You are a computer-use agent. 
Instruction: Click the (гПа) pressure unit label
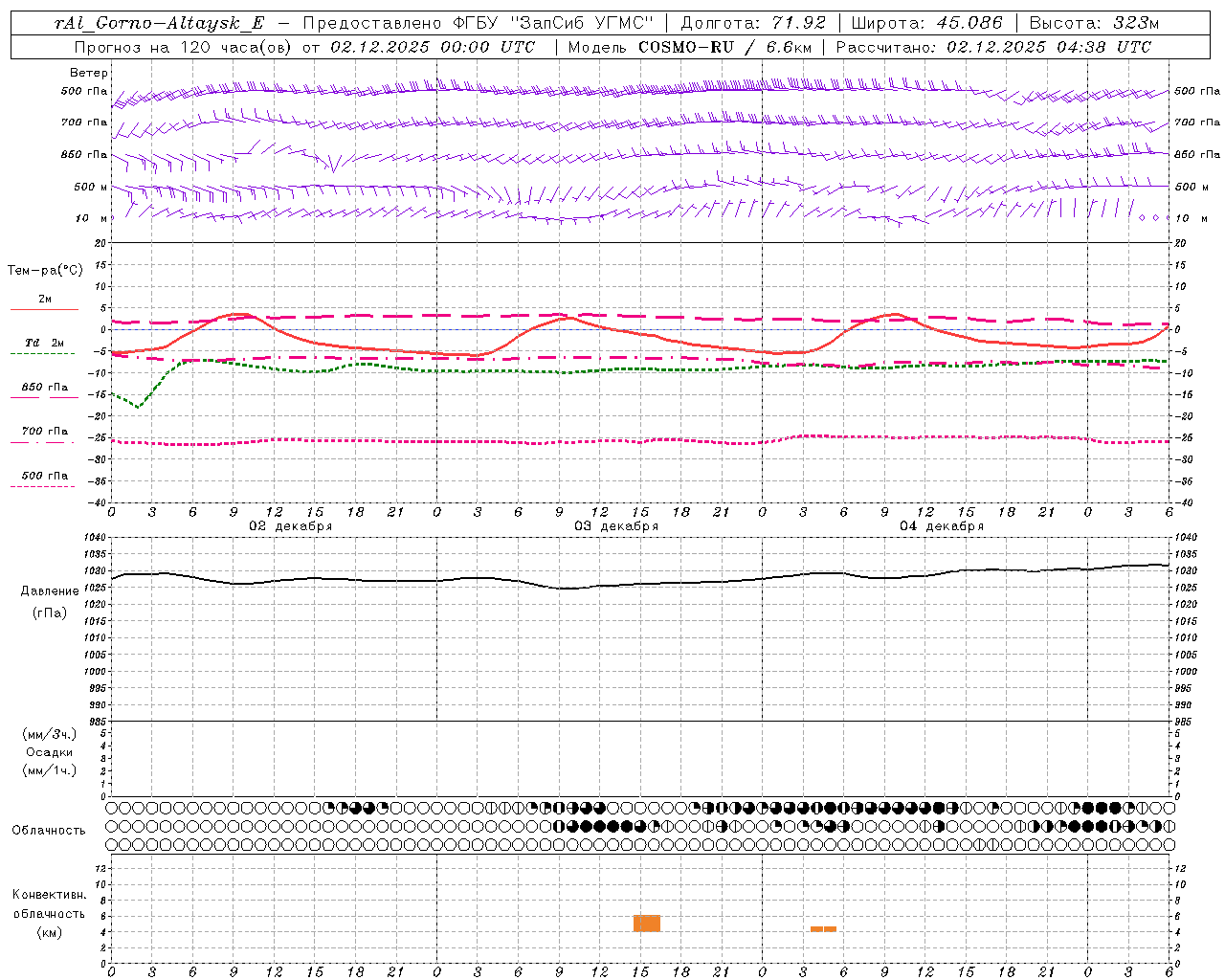click(x=50, y=612)
